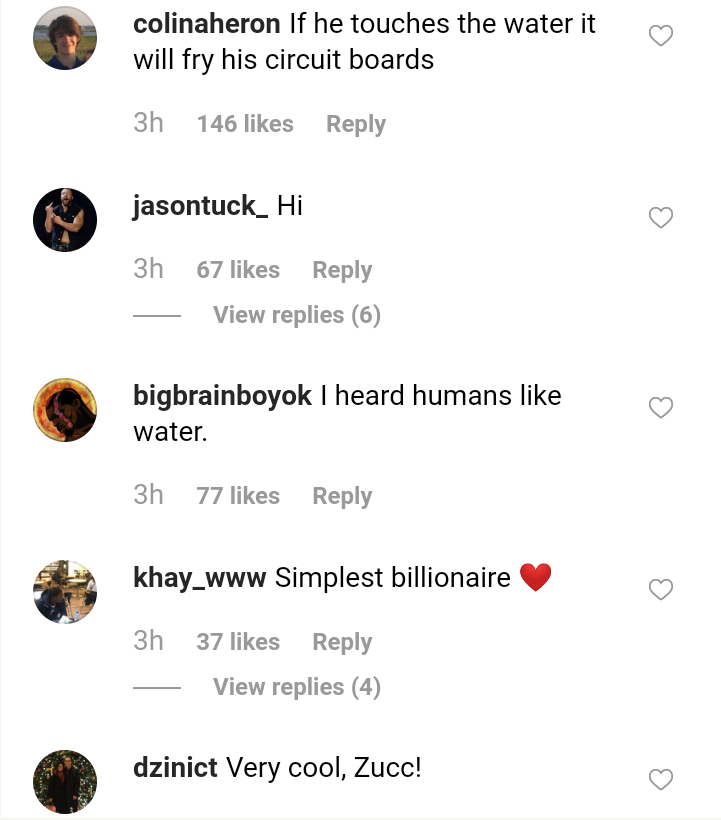Screen dimensions: 721x820
Task: Open the colinaheron username link
Action: point(207,24)
